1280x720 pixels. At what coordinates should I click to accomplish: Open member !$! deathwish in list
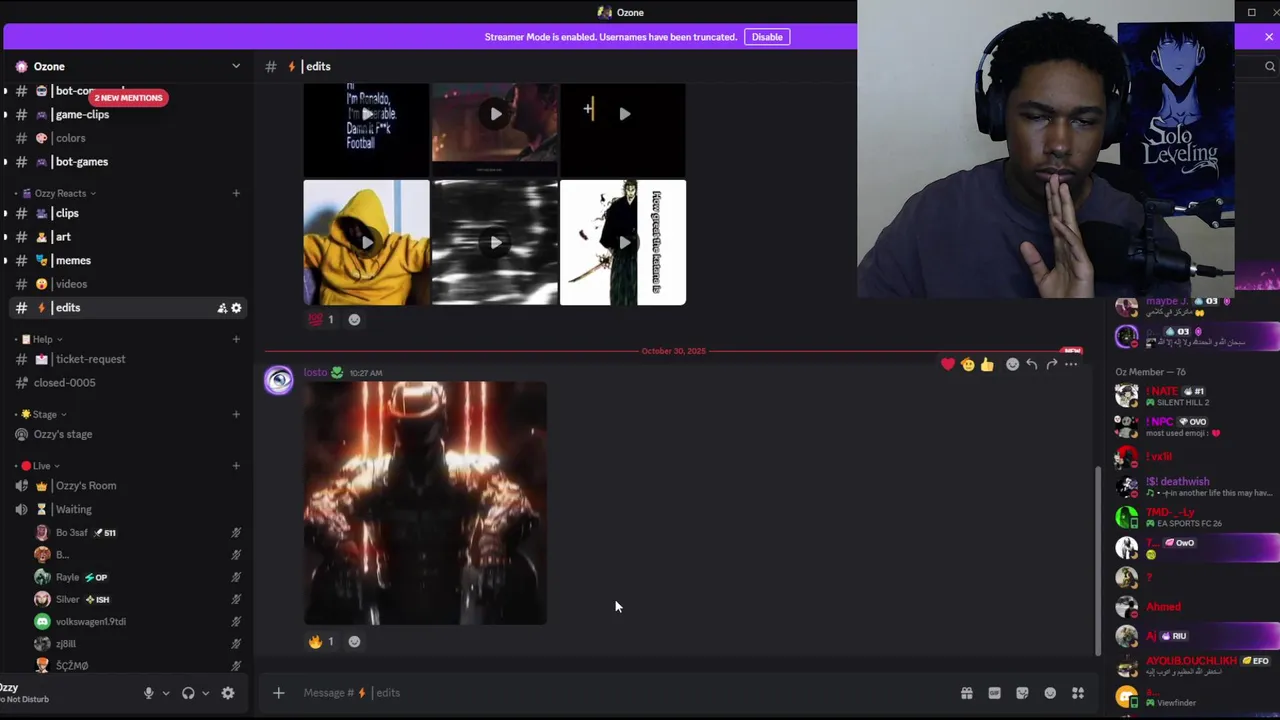coord(1196,487)
